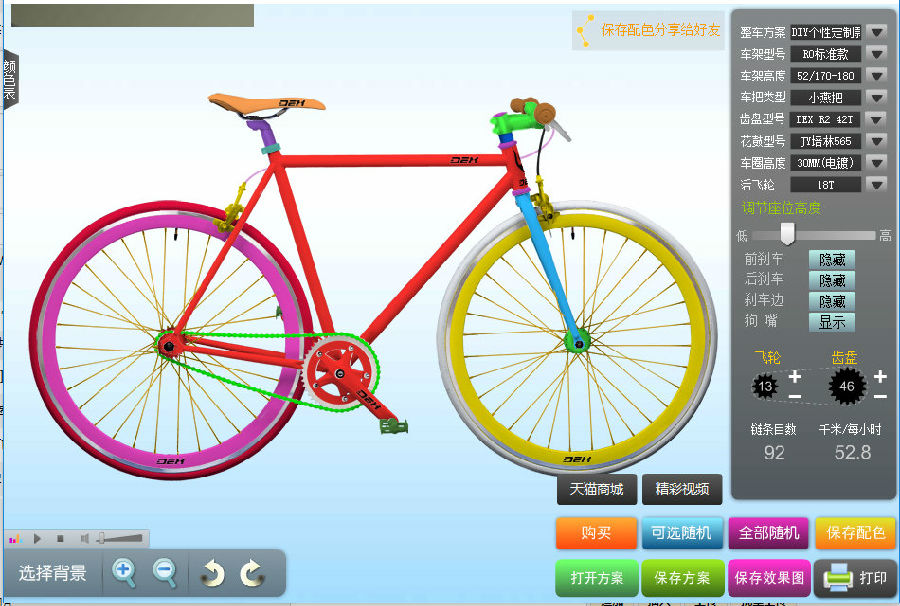900x606 pixels.
Task: Open the 车把类型 dropdown arrow
Action: tap(876, 98)
